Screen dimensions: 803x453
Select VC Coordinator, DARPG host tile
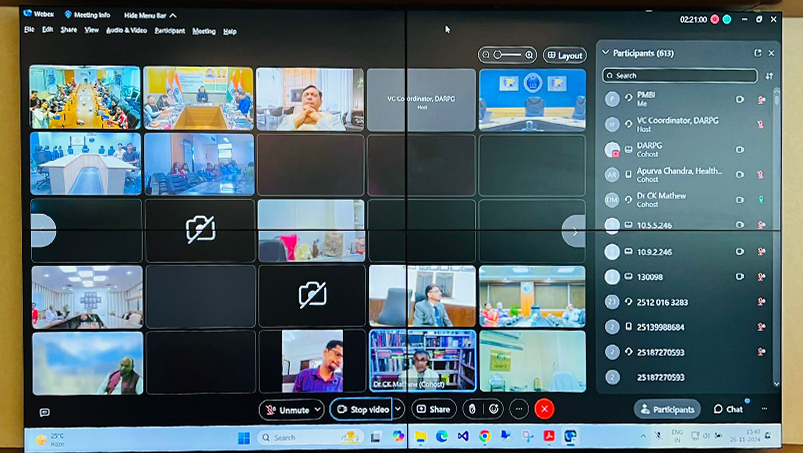pos(421,100)
